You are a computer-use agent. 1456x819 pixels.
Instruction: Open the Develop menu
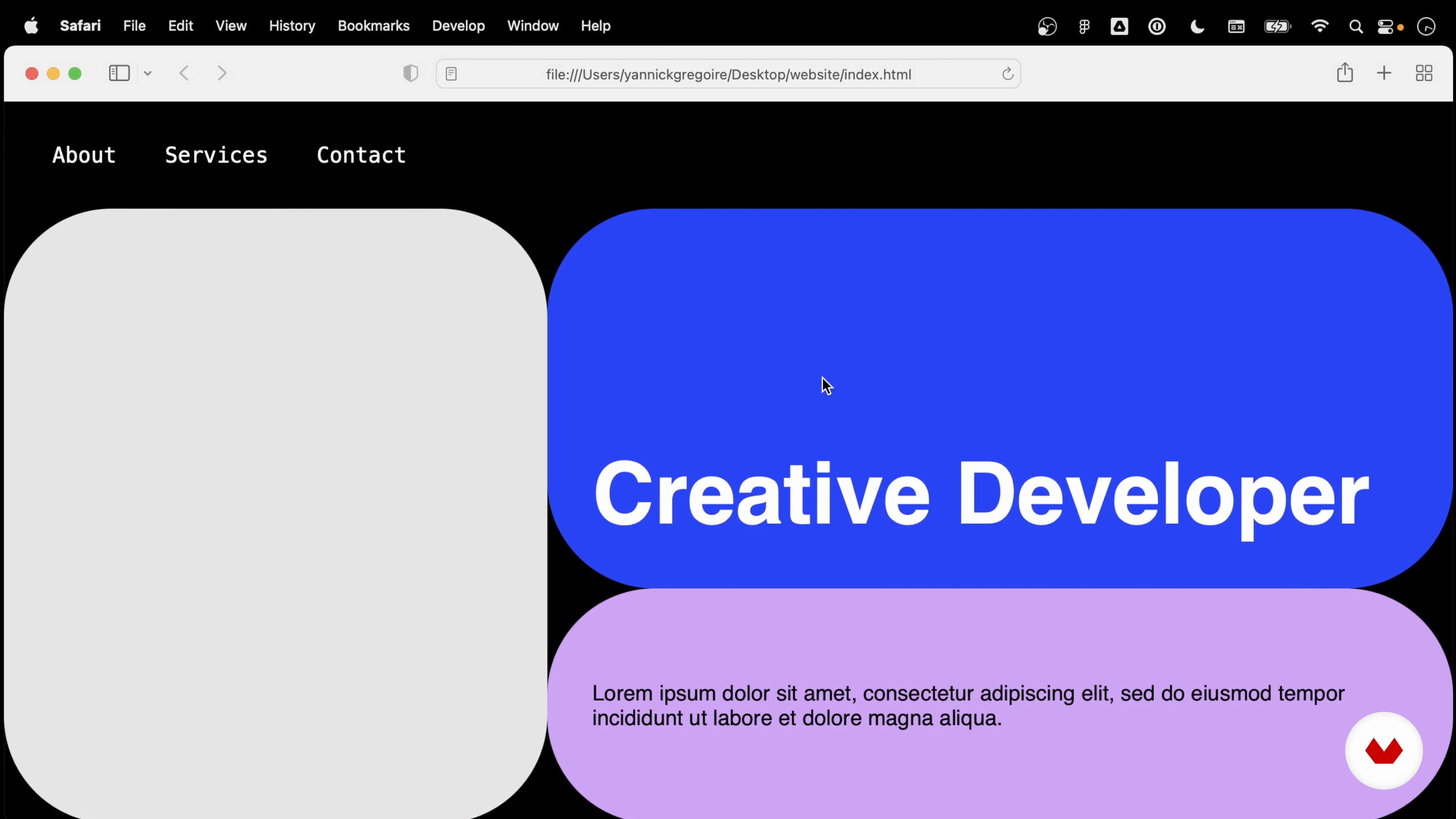[x=458, y=26]
